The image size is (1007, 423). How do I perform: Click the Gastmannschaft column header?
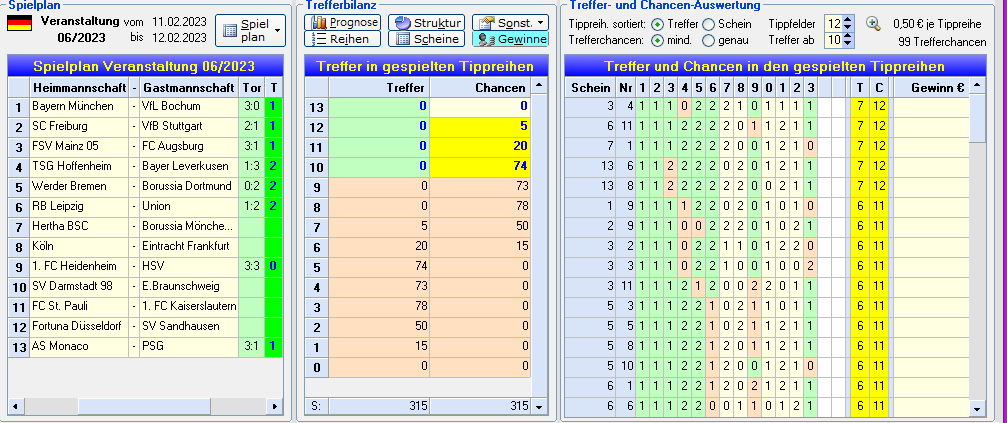[189, 87]
